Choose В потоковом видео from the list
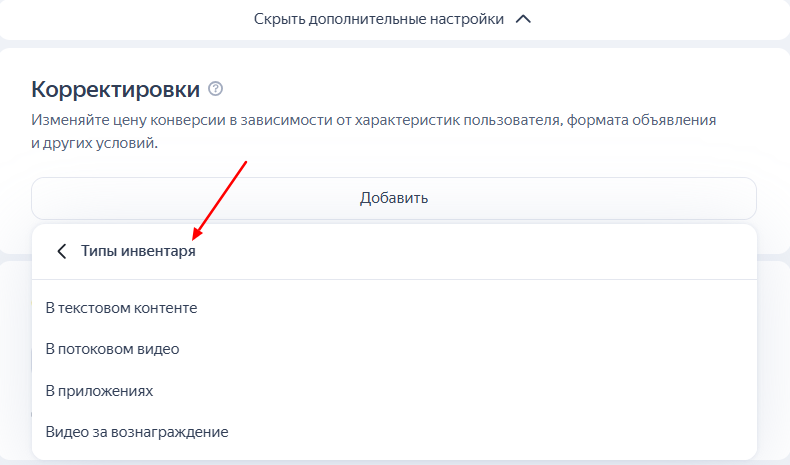Image resolution: width=790 pixels, height=465 pixels. (x=112, y=349)
